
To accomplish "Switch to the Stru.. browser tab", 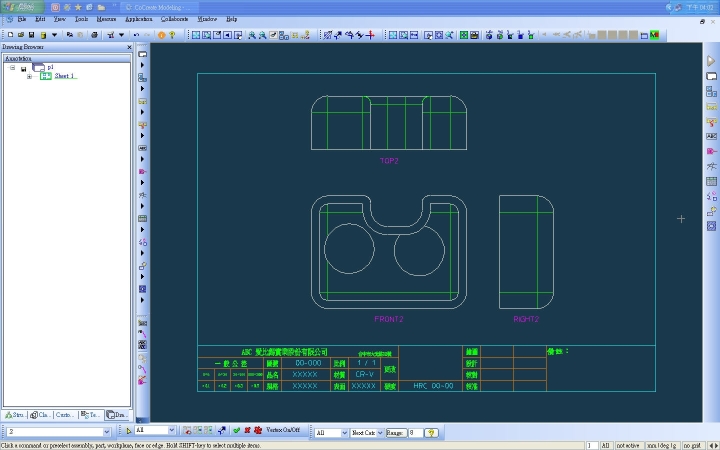I will coord(15,415).
